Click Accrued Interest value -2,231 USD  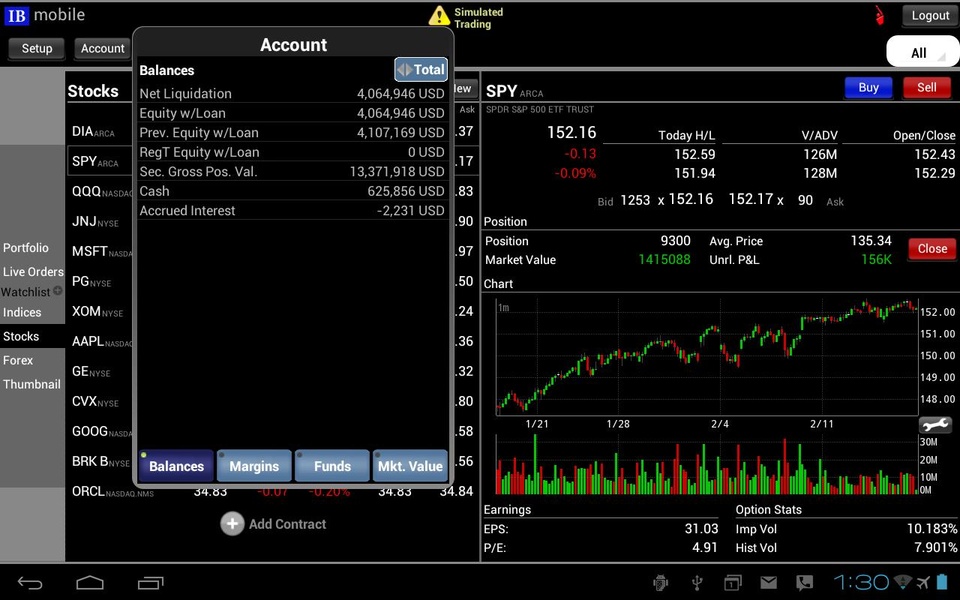[x=410, y=211]
